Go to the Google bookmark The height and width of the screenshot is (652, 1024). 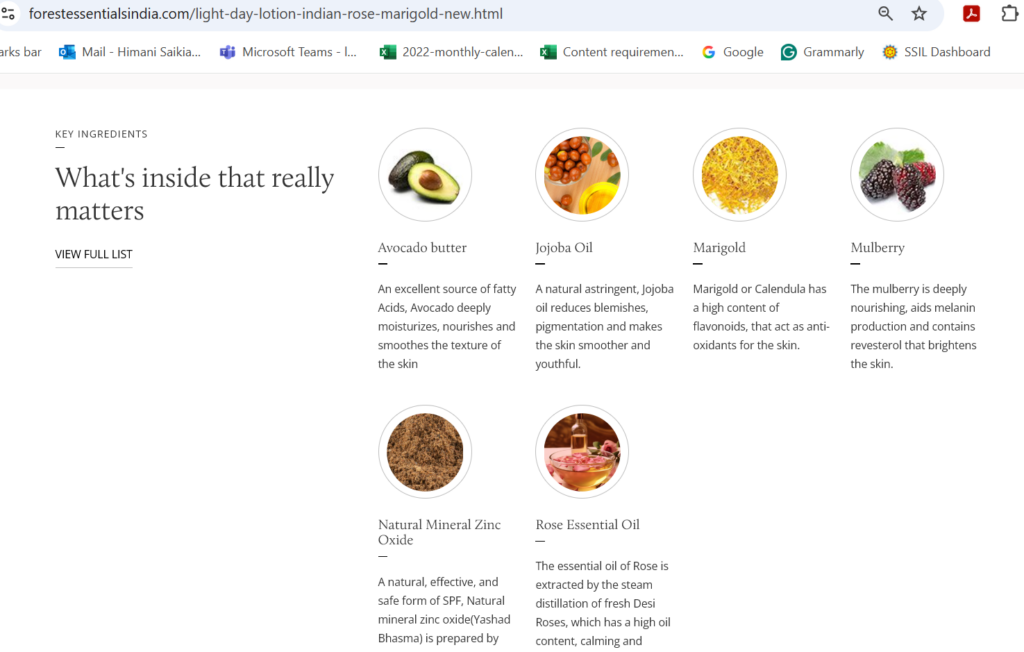[732, 52]
